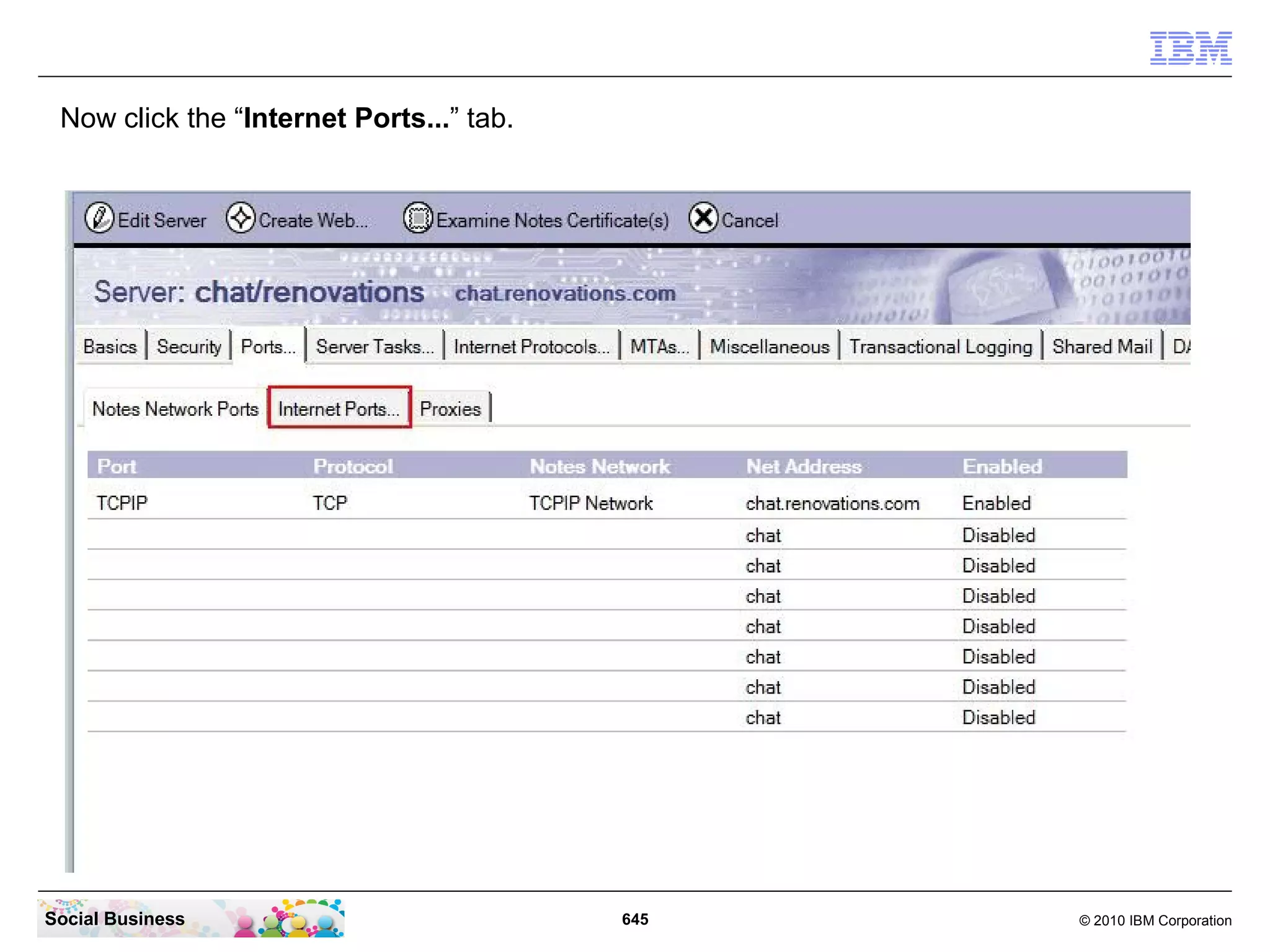
Task: Click the Port column header
Action: click(x=117, y=466)
